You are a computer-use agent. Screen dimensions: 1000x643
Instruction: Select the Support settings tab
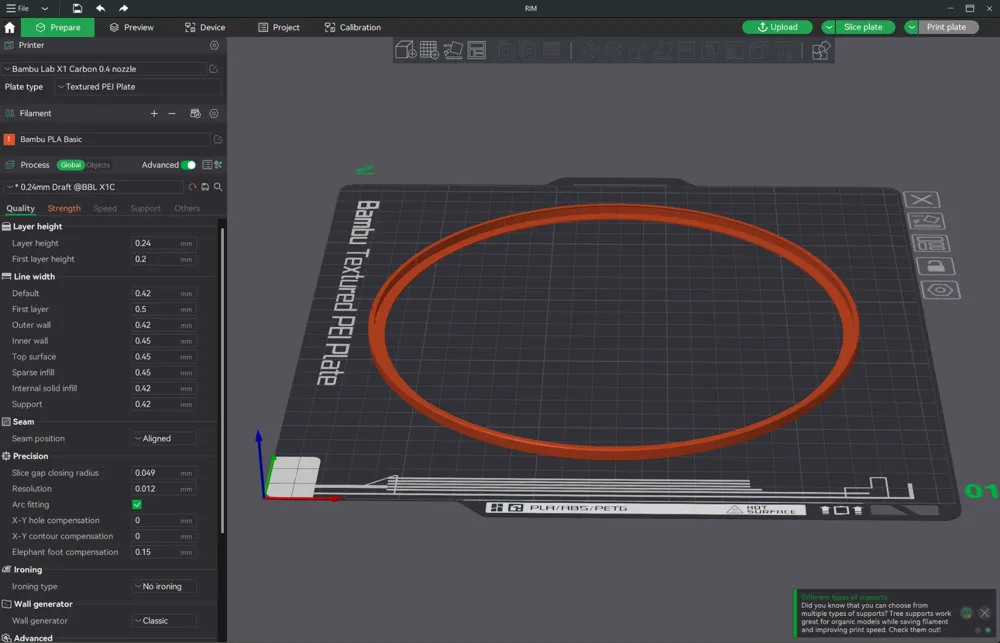[x=145, y=209]
